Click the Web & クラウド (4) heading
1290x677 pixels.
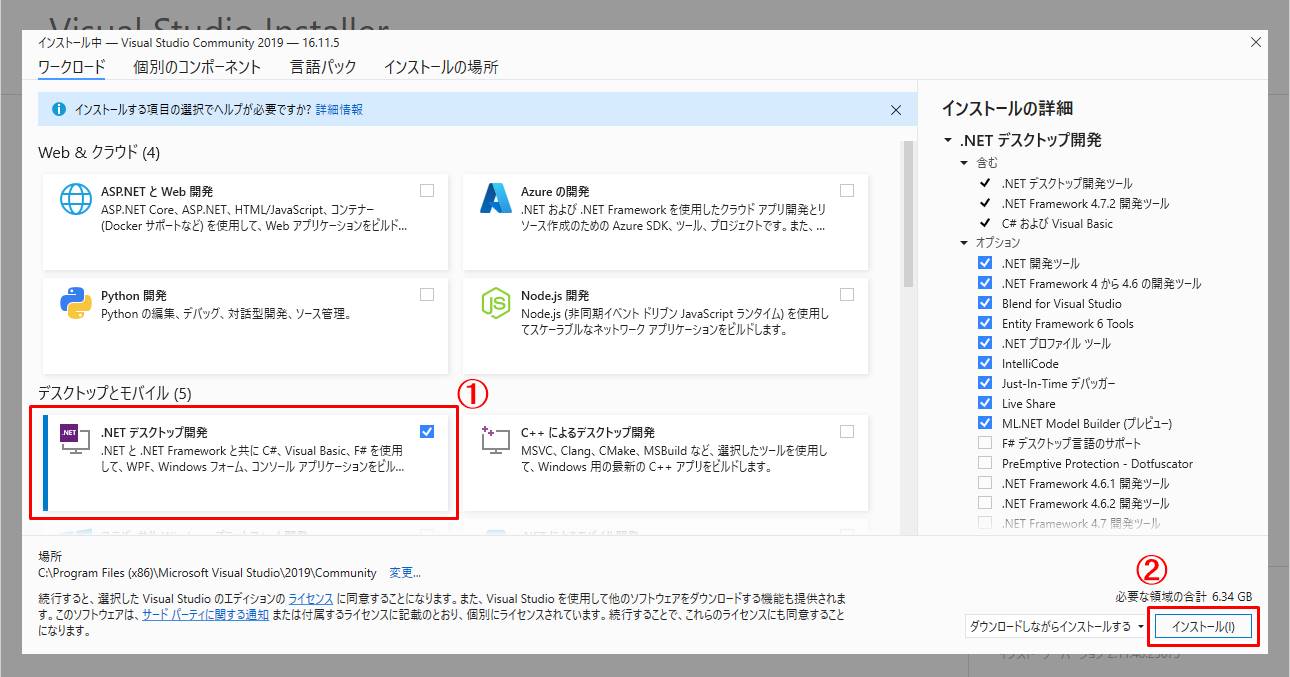[99, 153]
